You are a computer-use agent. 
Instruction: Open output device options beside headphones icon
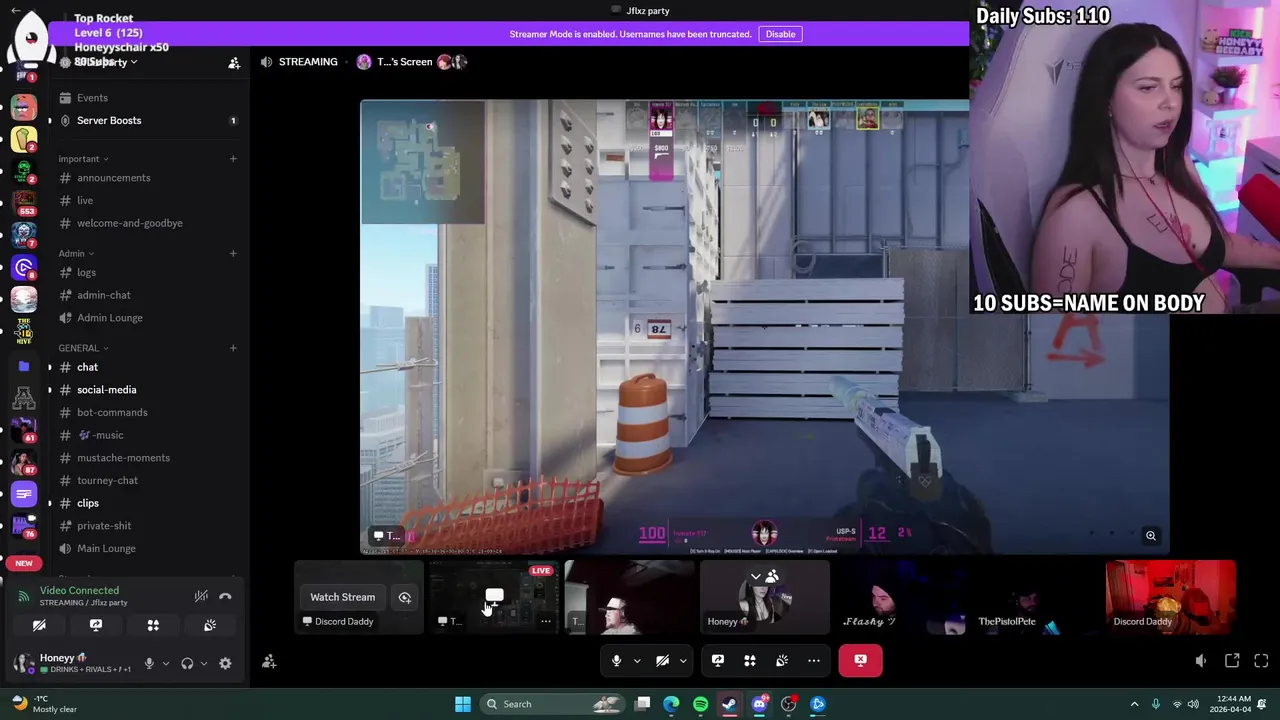click(x=204, y=663)
